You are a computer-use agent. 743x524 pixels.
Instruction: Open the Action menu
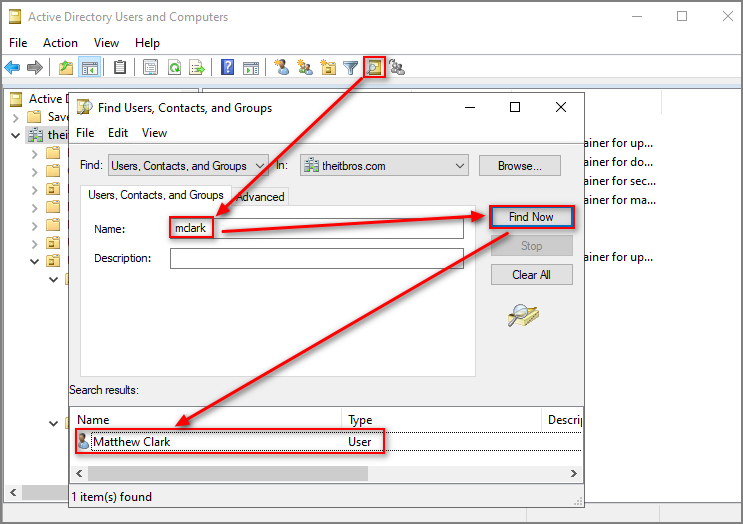click(x=60, y=43)
